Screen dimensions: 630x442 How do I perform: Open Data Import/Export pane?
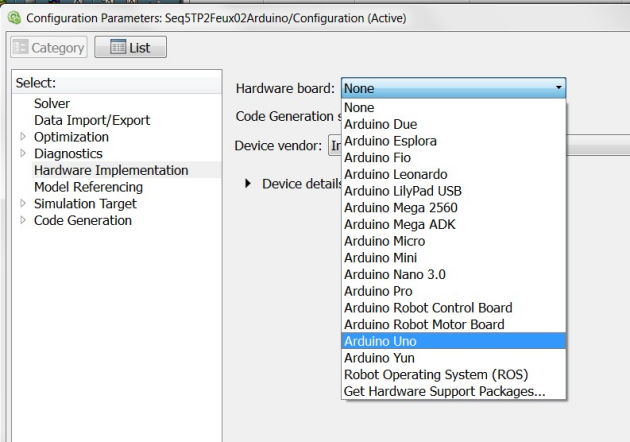point(92,120)
